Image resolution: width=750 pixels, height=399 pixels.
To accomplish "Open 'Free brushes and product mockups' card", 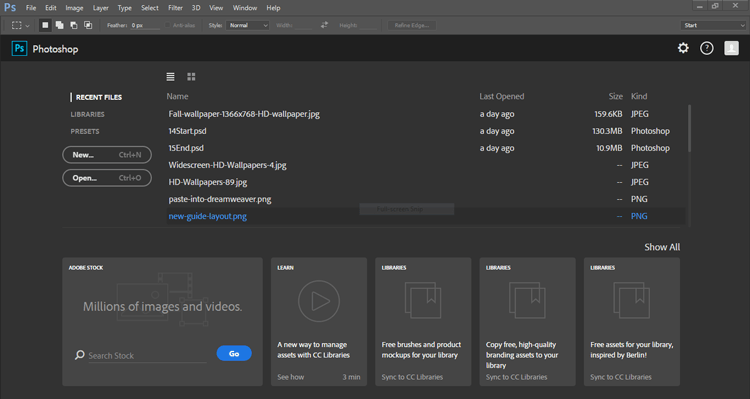I will [x=423, y=321].
